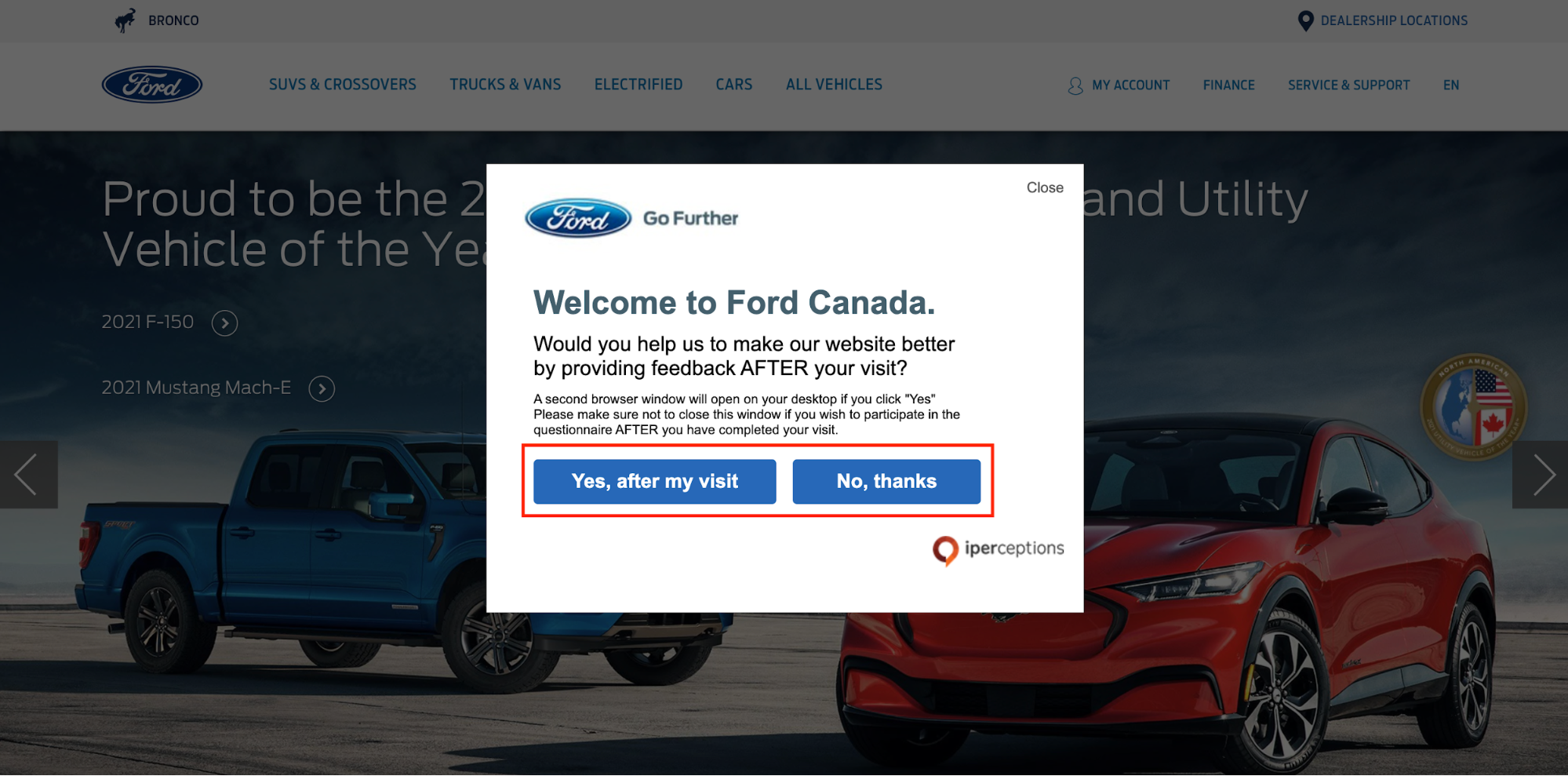The image size is (1568, 776).
Task: Click the "Yes, after my visit" button
Action: click(654, 481)
